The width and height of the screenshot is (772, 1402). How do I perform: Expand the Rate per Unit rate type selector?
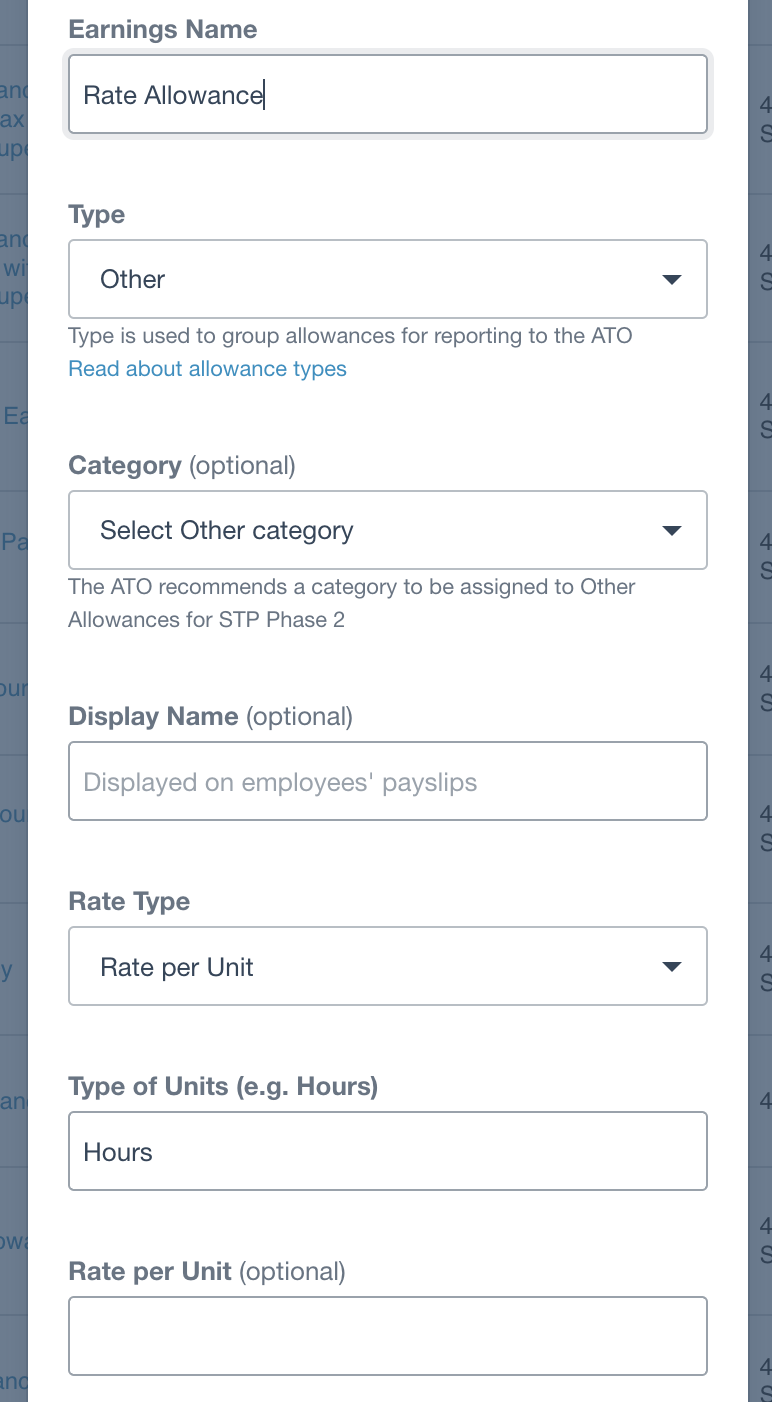coord(387,966)
